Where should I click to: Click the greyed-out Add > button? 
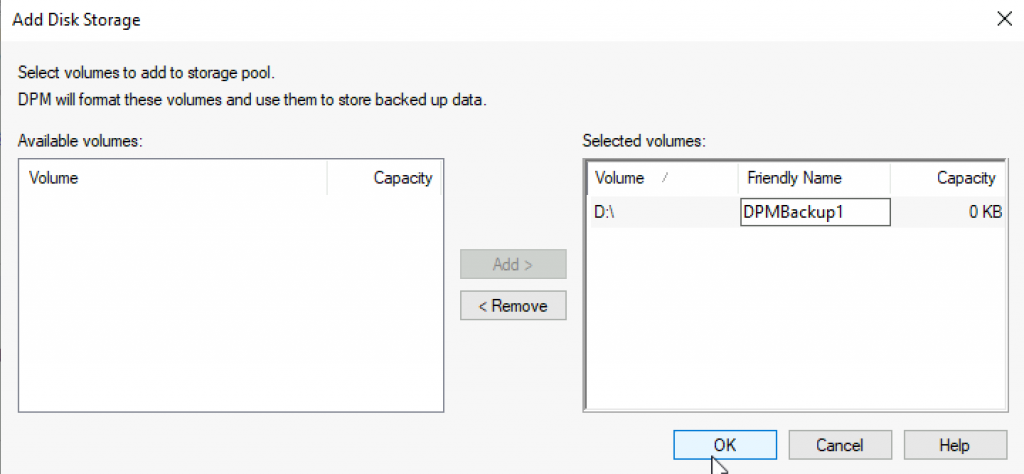point(513,264)
